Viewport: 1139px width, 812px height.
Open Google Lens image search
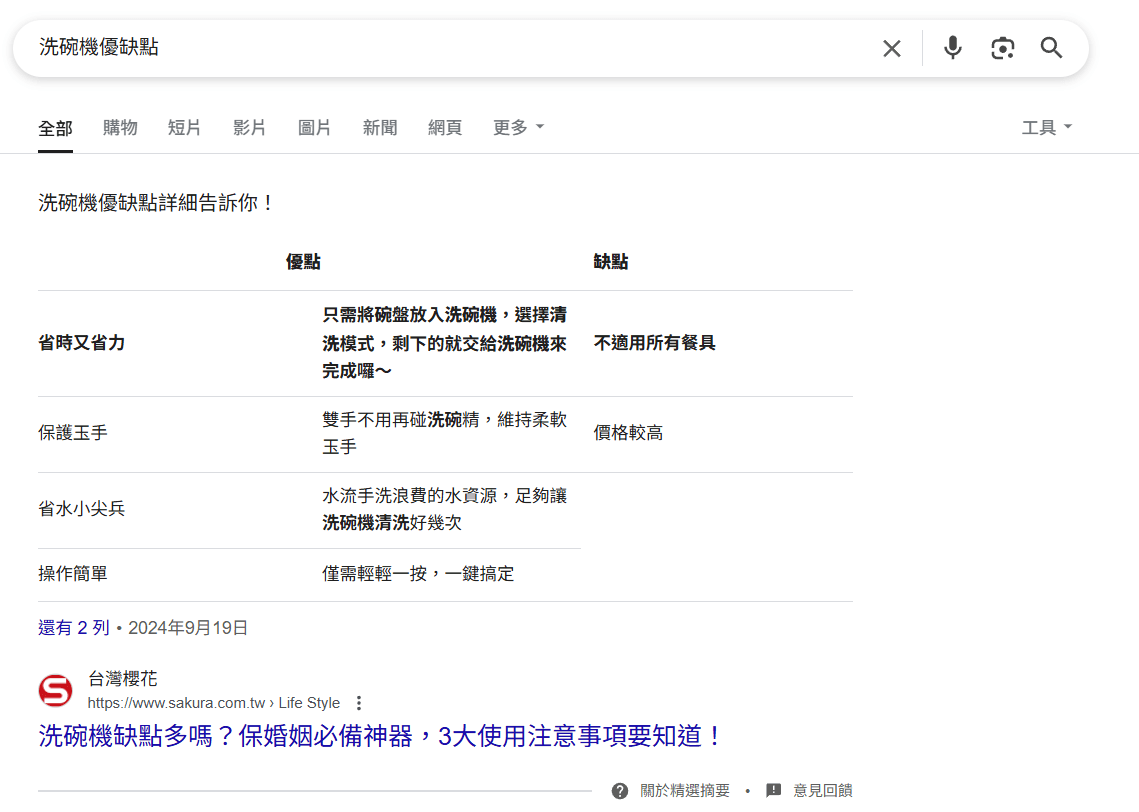click(x=1002, y=47)
